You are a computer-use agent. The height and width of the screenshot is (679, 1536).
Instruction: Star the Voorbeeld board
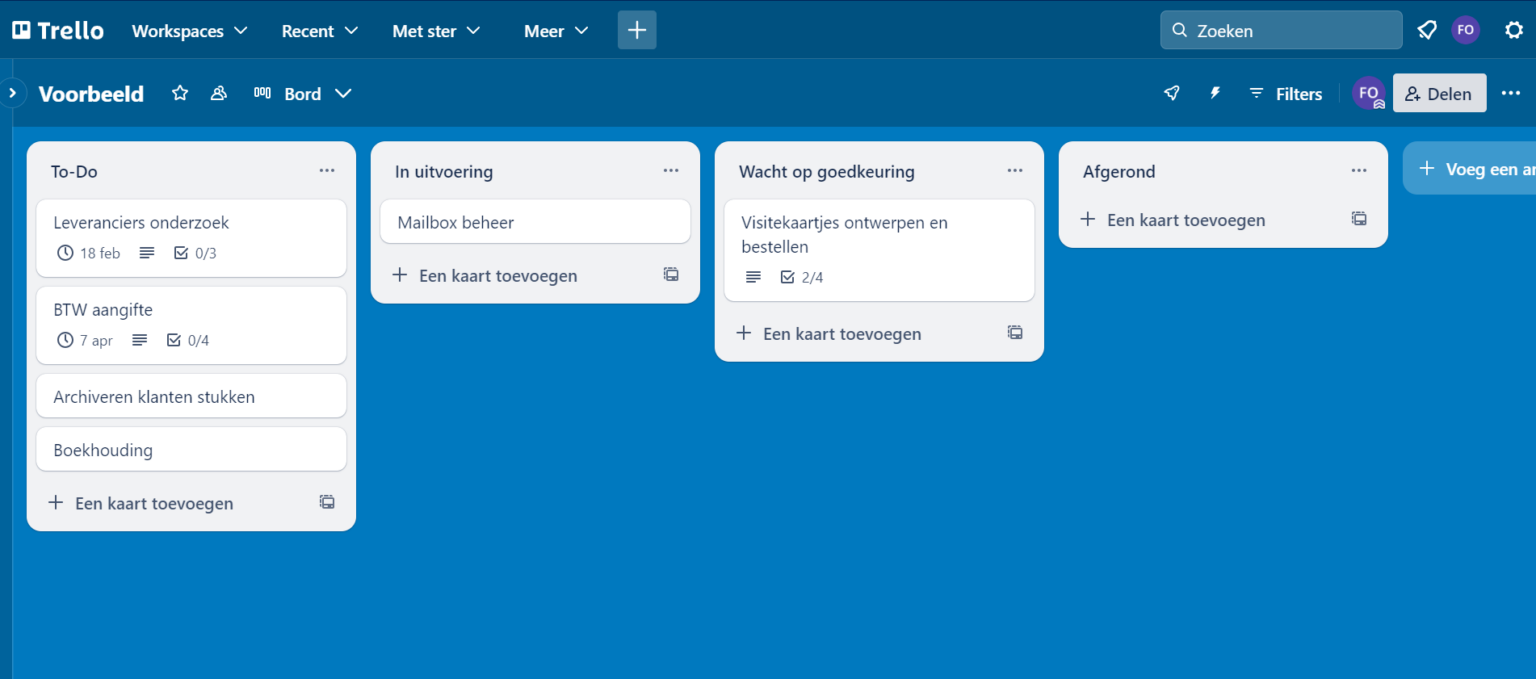[x=180, y=93]
